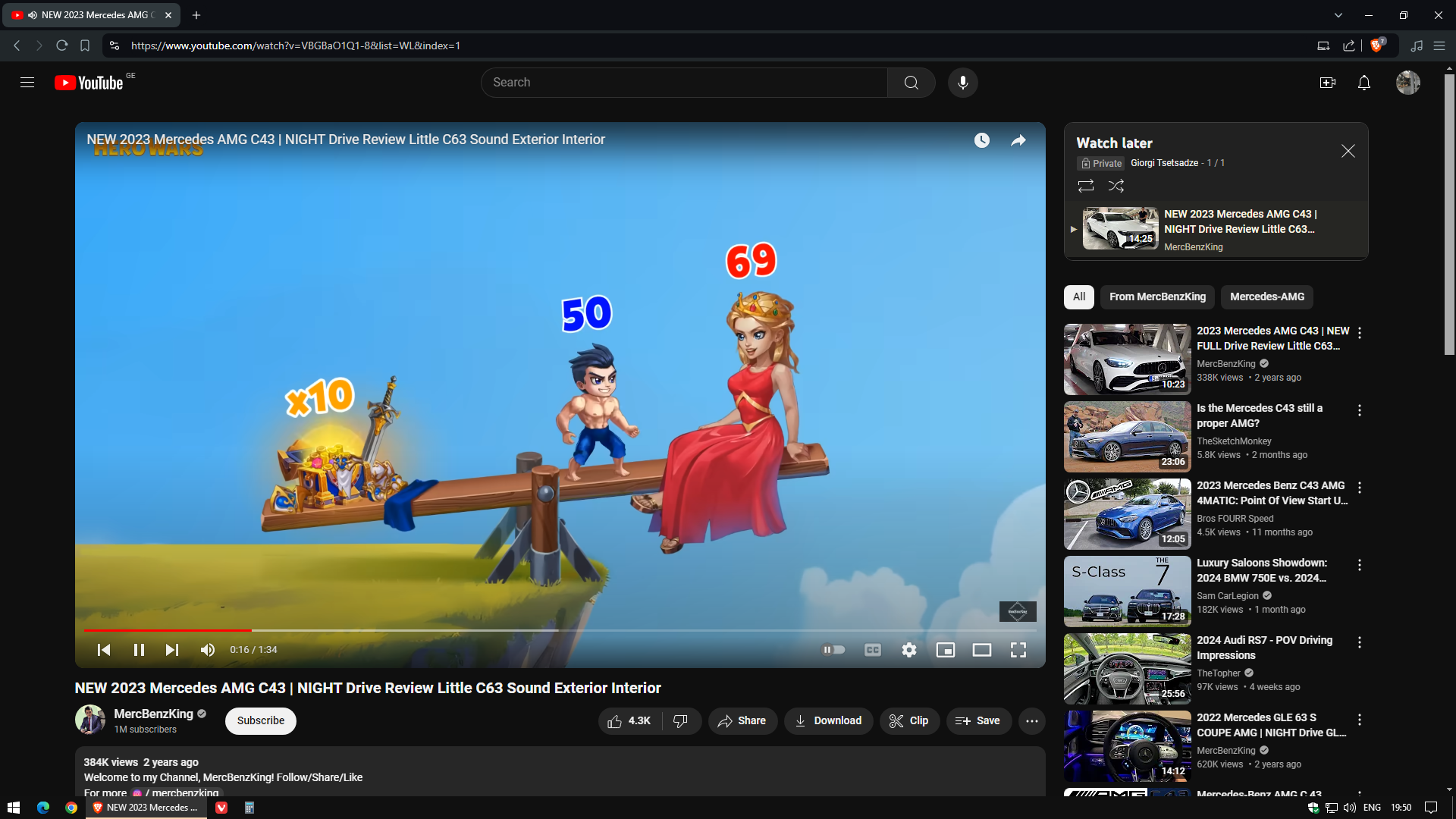Shuffle the Watch later playlist
Viewport: 1456px width, 819px height.
(1116, 186)
